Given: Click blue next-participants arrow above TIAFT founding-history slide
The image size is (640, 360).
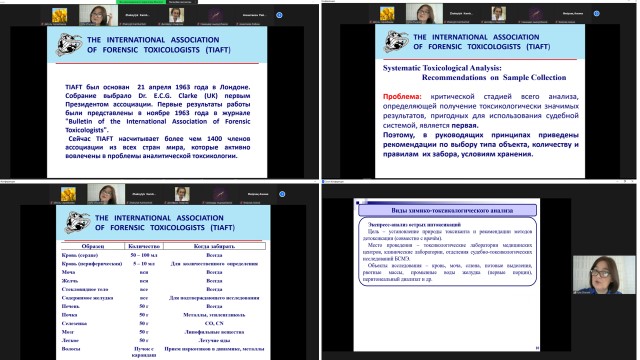Looking at the screenshot, I should [279, 15].
